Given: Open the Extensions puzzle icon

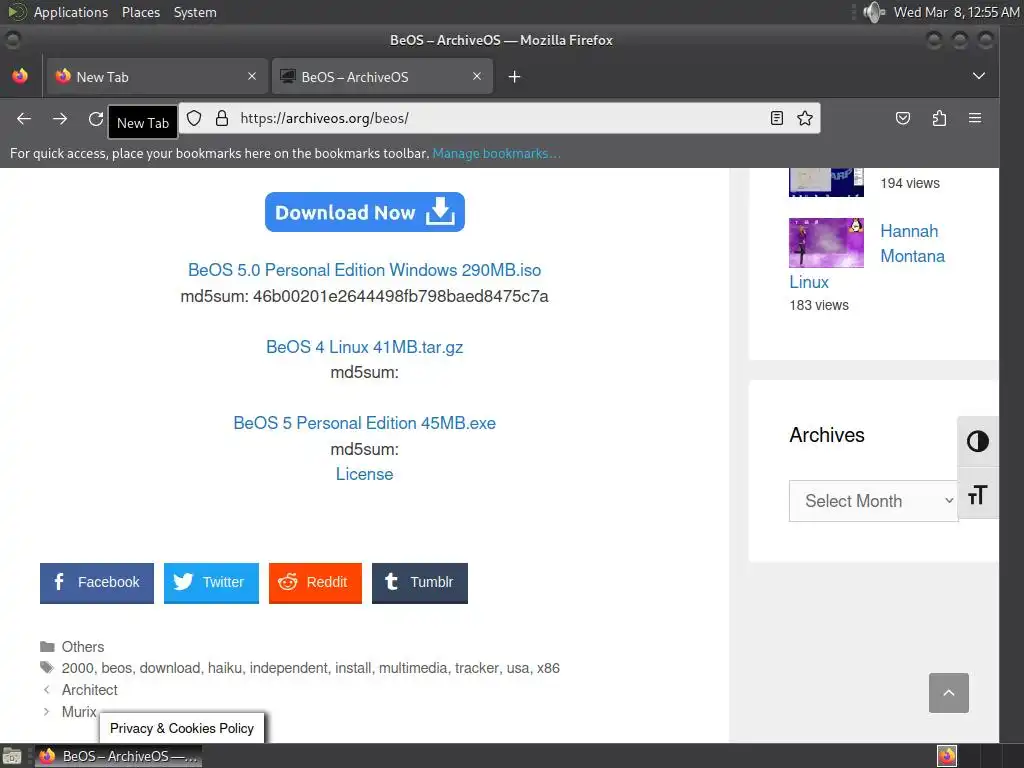Looking at the screenshot, I should pos(939,118).
